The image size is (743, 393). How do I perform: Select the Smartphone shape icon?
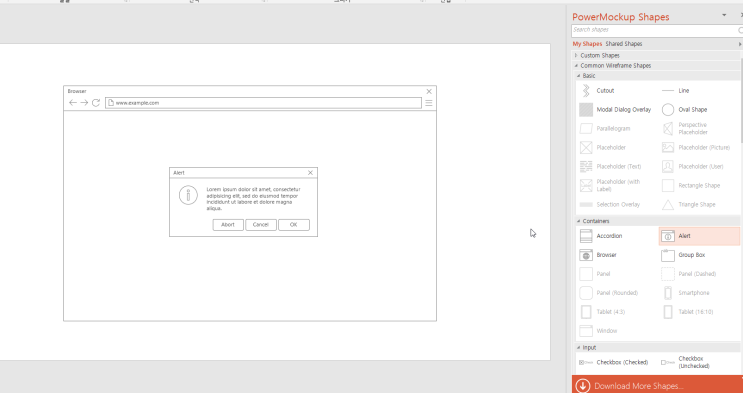tap(668, 293)
